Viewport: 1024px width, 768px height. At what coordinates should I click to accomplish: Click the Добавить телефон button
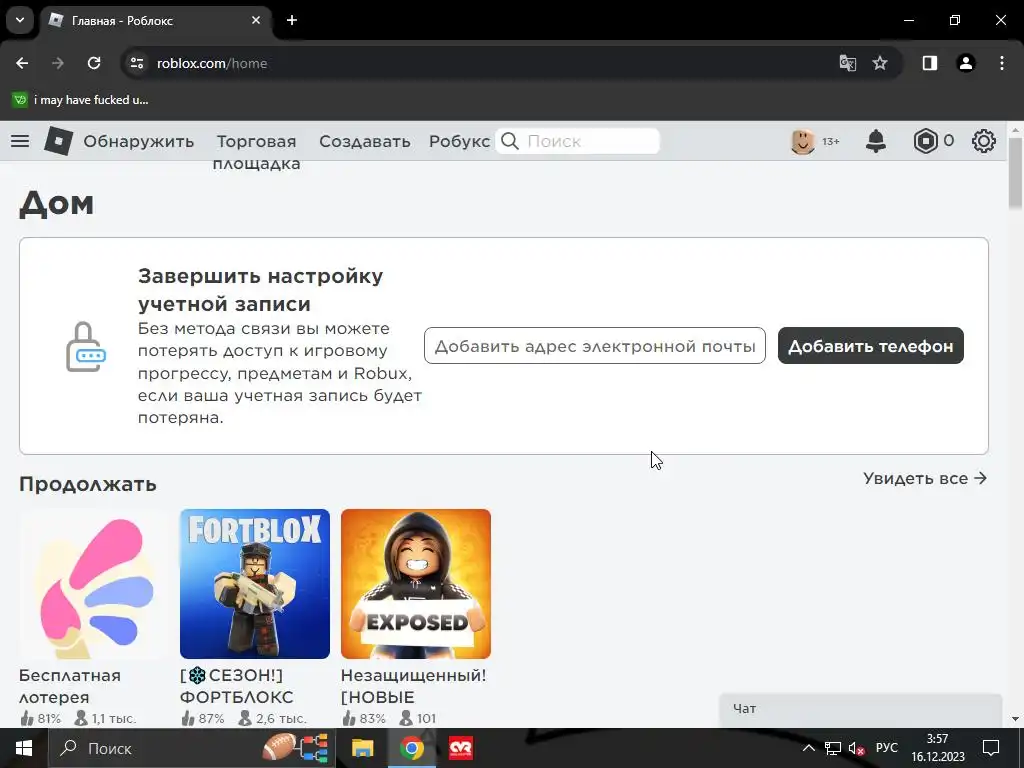871,345
